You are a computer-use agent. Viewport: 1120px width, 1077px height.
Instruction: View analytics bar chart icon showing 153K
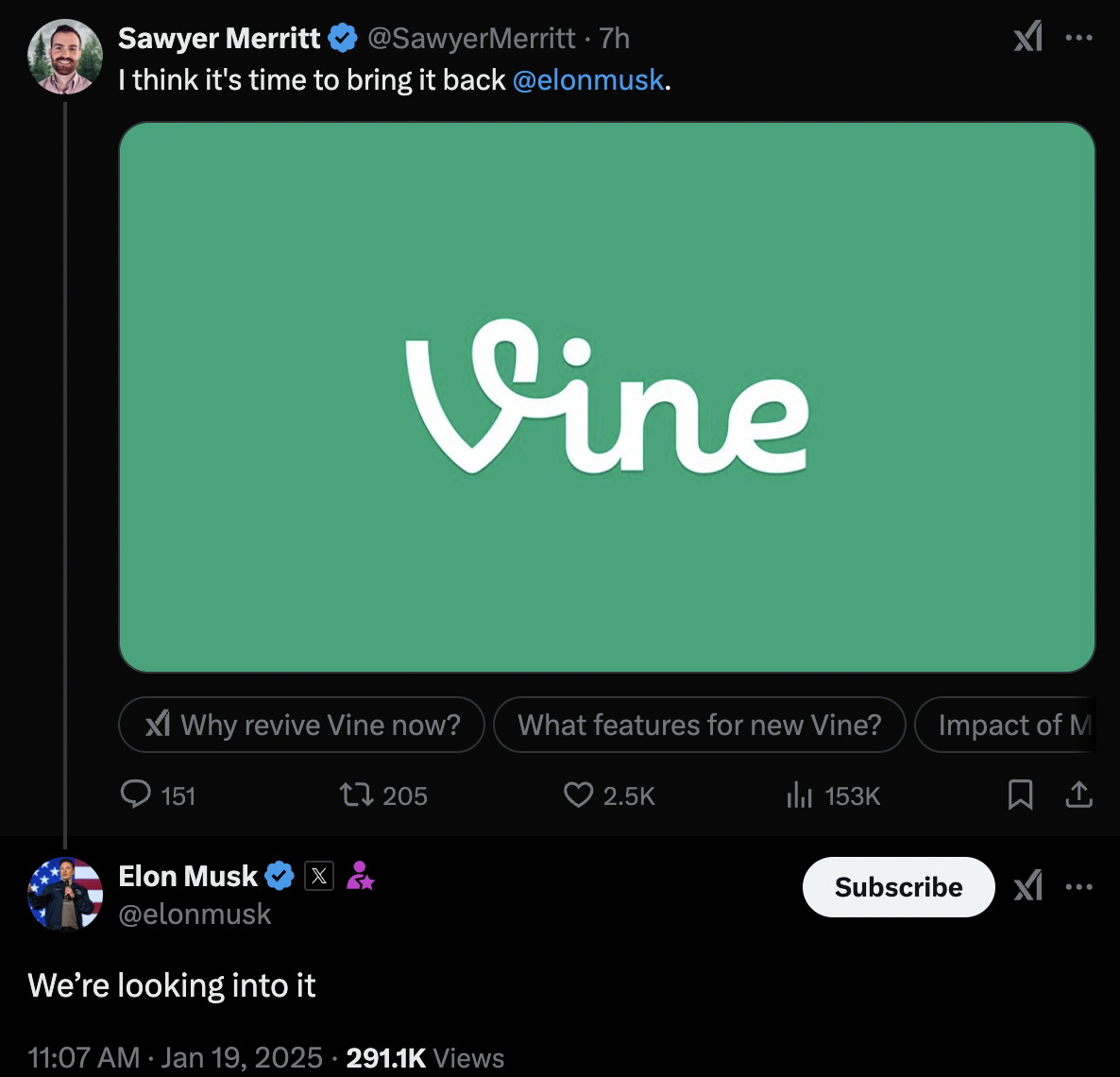(x=799, y=795)
